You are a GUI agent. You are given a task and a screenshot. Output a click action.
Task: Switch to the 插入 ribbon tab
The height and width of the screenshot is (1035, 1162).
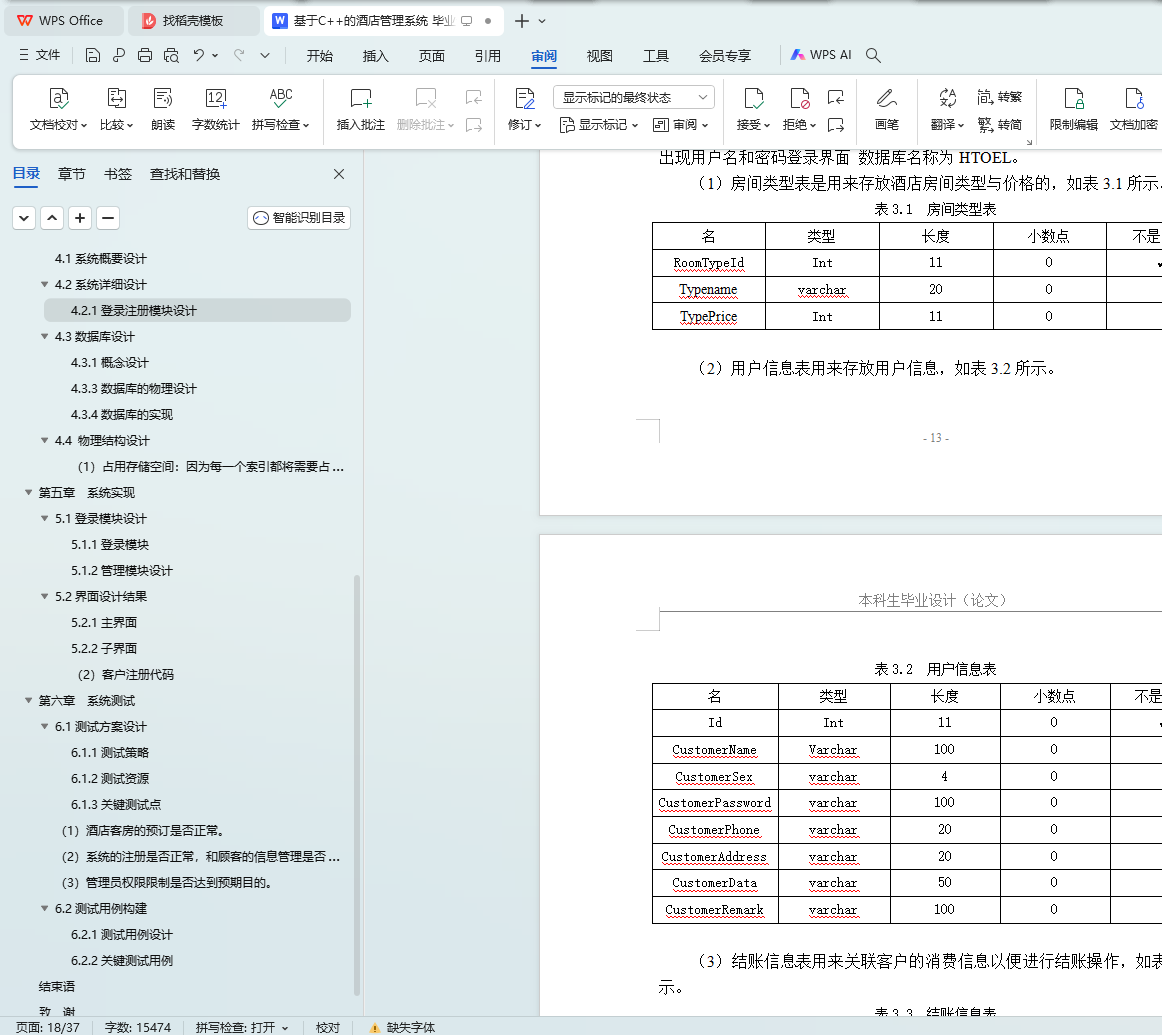pos(376,56)
